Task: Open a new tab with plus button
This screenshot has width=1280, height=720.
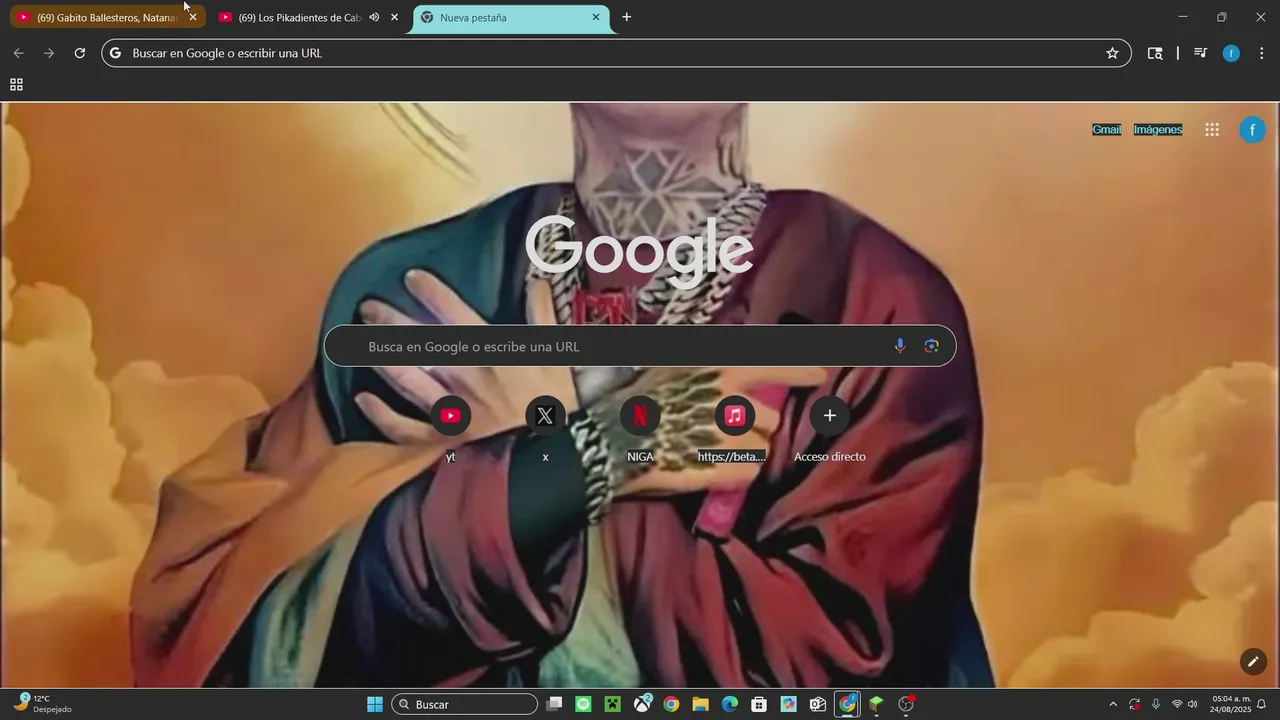Action: click(626, 17)
